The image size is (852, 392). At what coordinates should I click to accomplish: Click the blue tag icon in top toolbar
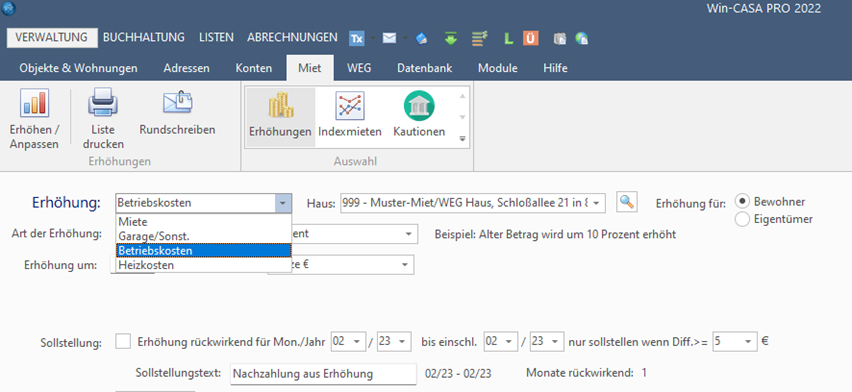point(422,39)
